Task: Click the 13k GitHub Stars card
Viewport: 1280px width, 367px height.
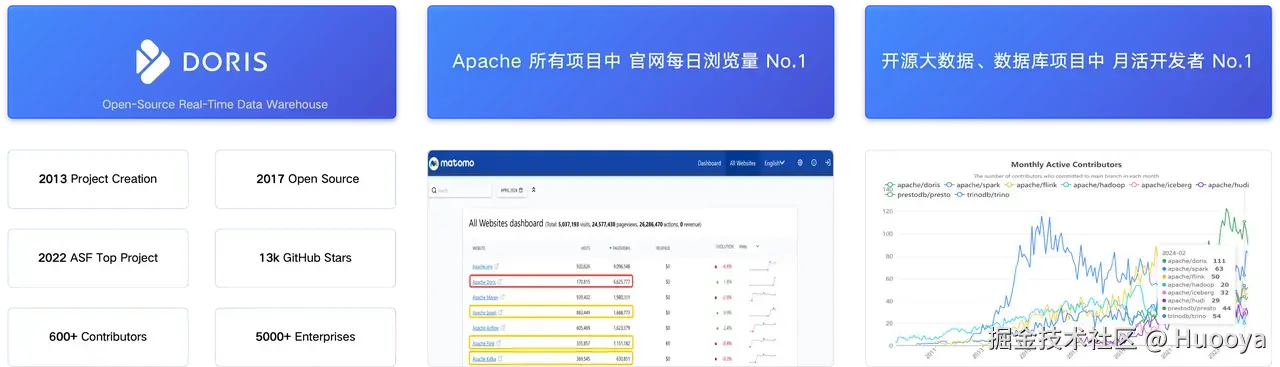Action: (306, 258)
